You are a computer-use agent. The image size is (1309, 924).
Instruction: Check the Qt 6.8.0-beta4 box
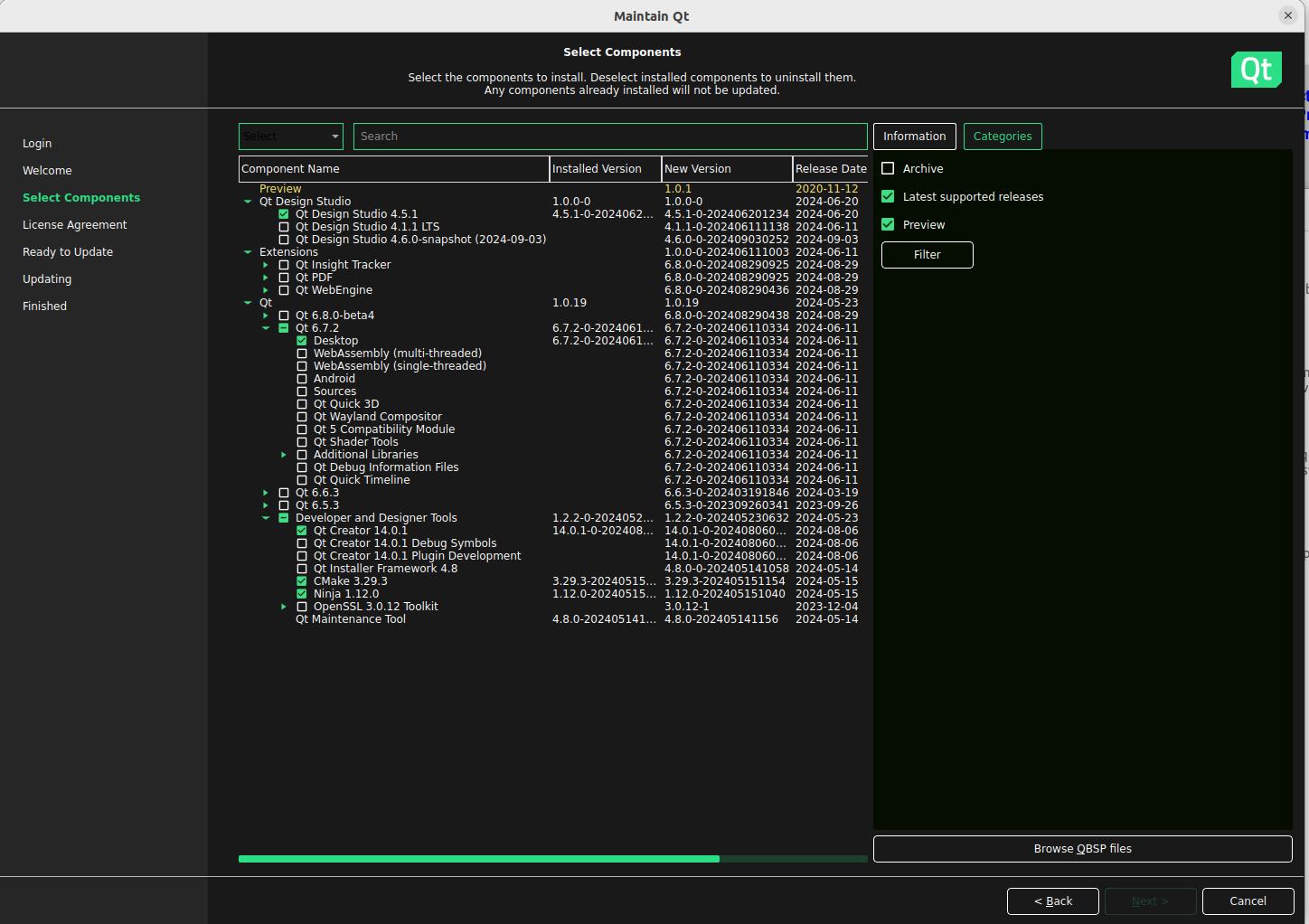click(x=284, y=316)
